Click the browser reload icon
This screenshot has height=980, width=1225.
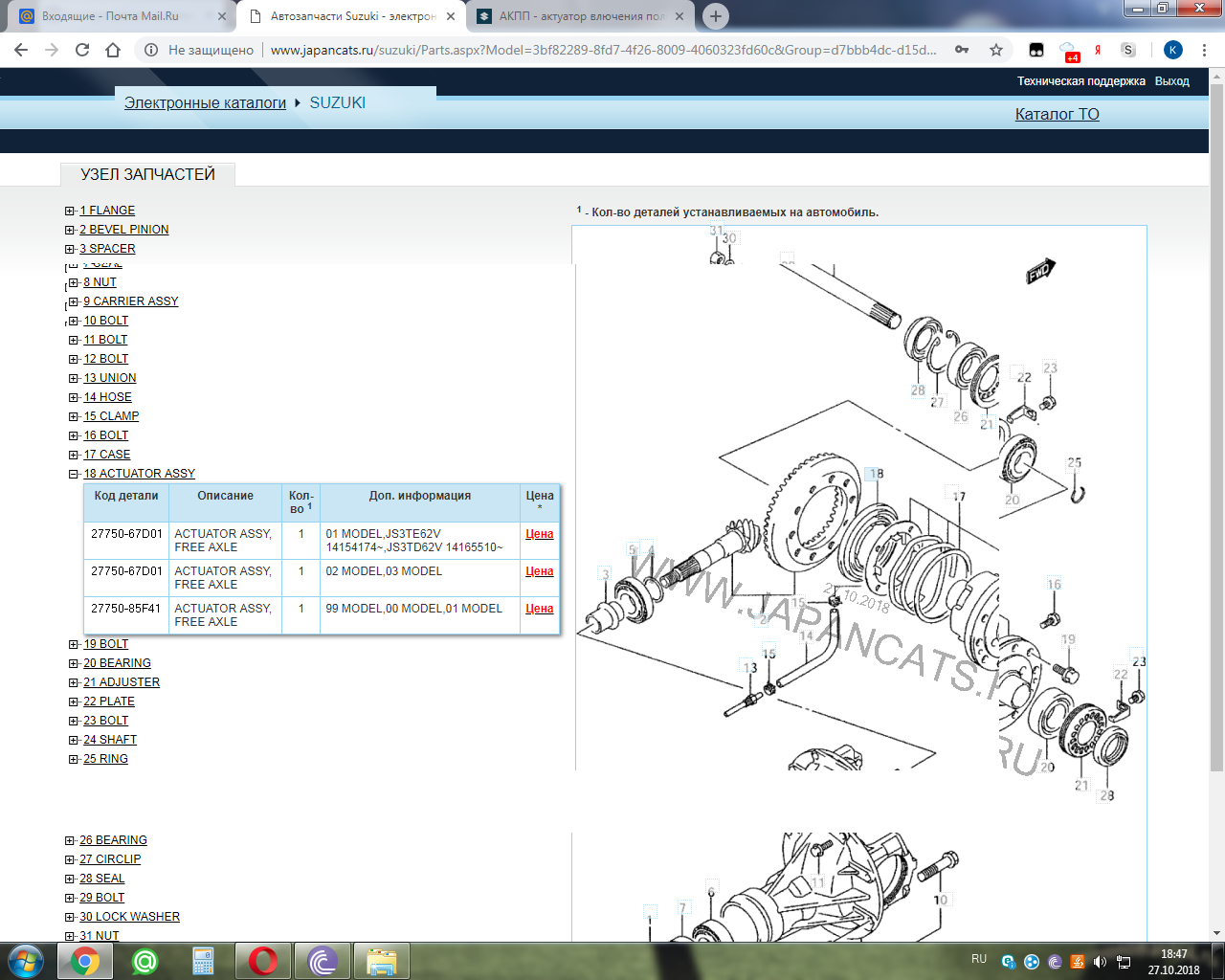coord(82,50)
